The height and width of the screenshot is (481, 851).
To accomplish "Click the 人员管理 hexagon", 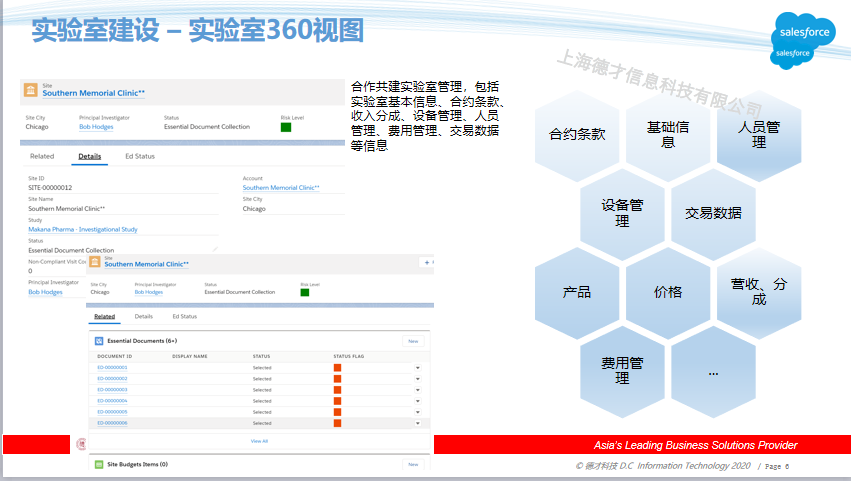I will 759,135.
